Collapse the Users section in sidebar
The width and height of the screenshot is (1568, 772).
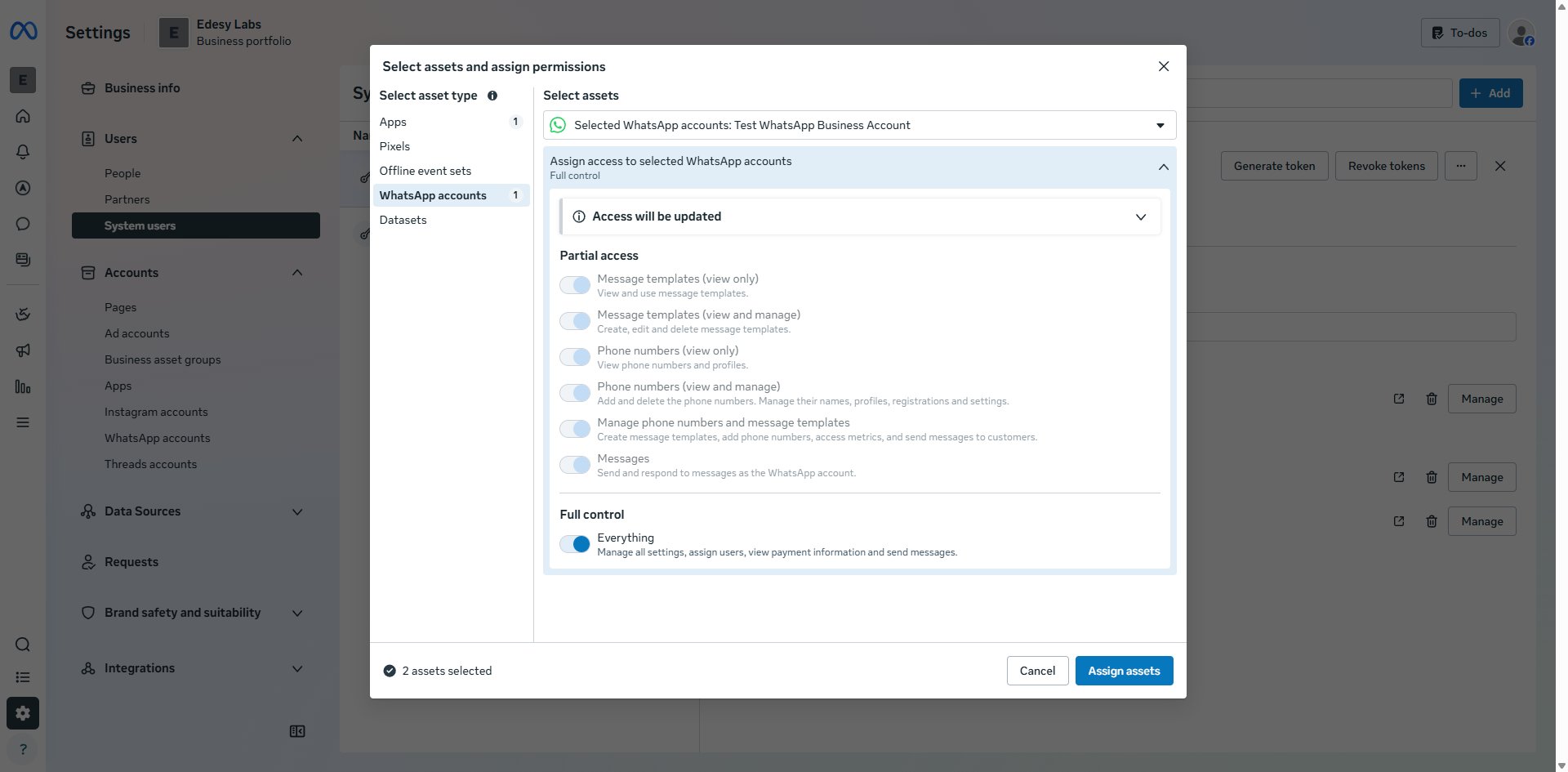point(297,139)
